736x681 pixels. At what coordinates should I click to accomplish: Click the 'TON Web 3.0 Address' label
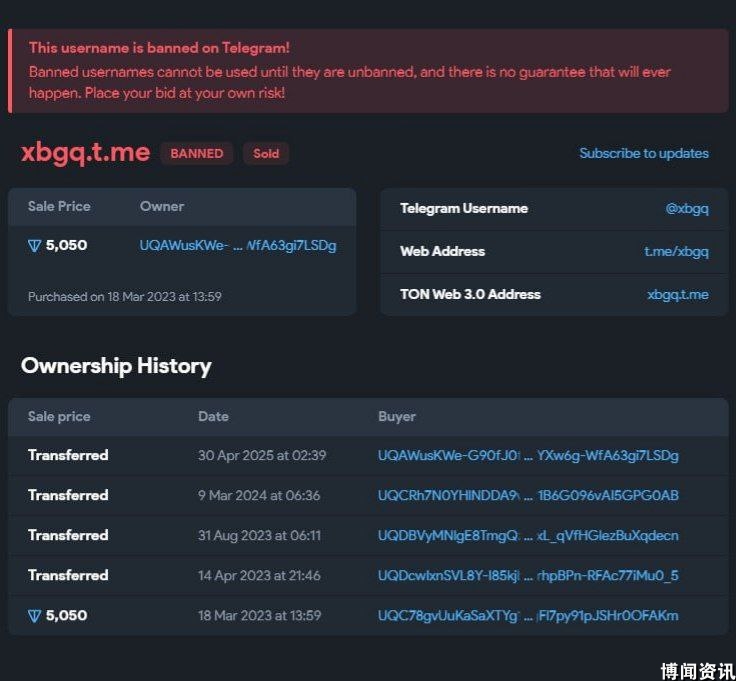point(470,295)
